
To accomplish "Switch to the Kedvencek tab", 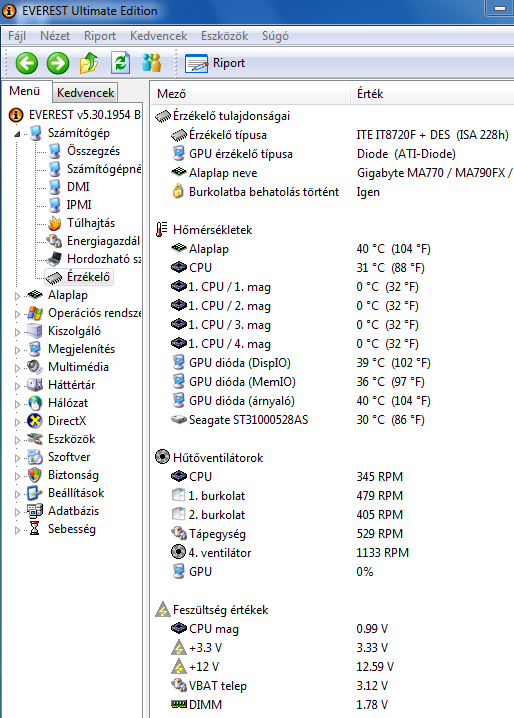I will tap(85, 93).
